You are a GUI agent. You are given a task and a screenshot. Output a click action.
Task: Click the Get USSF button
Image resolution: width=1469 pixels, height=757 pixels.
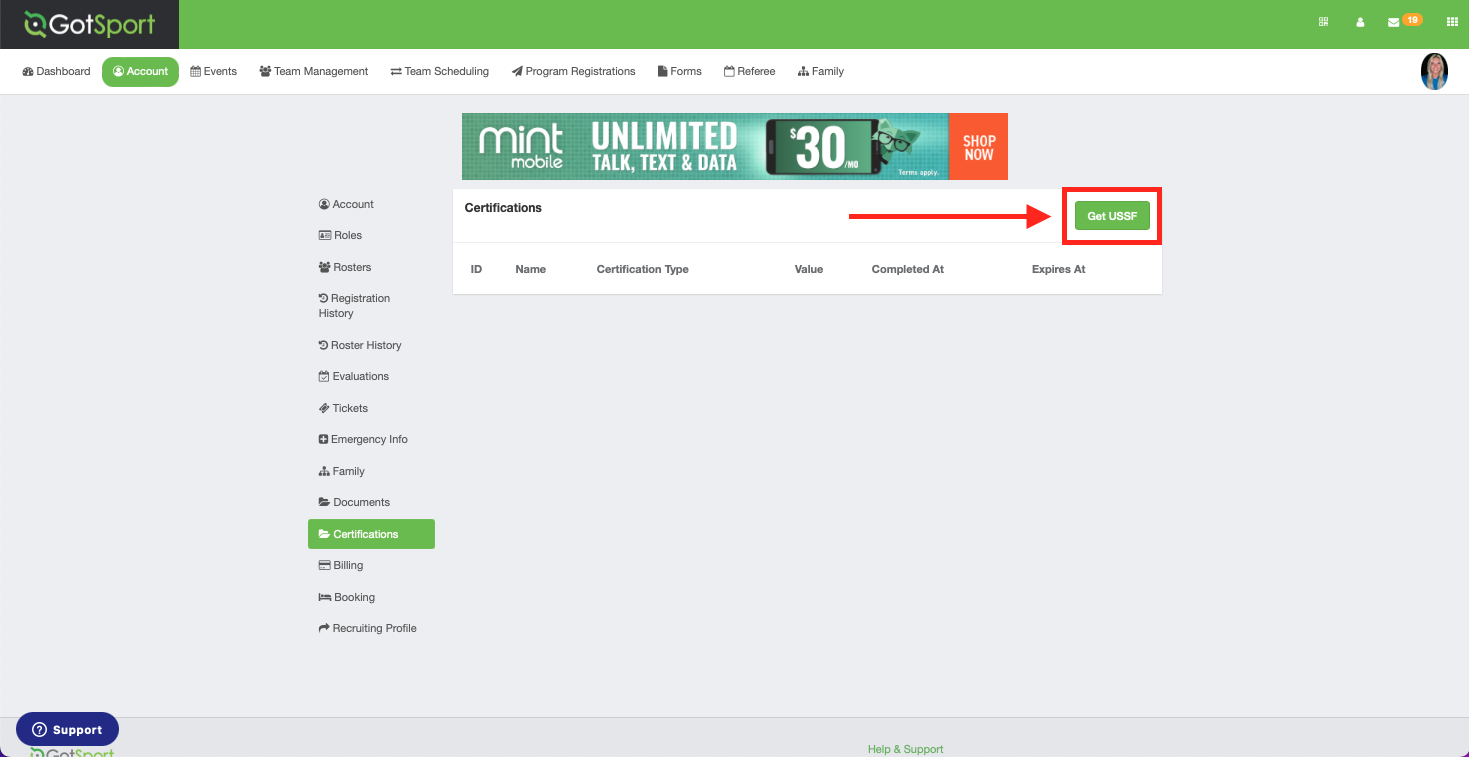[x=1112, y=216]
